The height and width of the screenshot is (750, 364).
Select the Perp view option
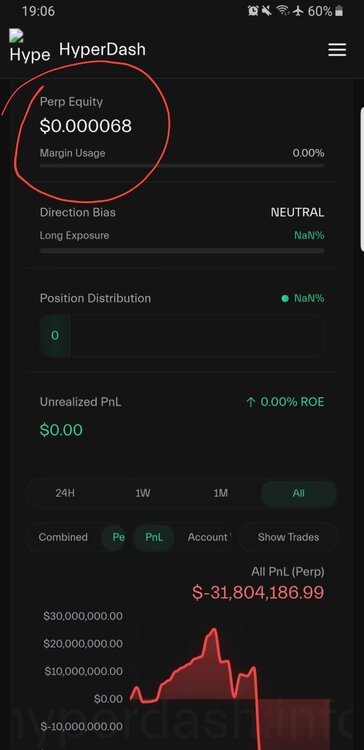115,537
